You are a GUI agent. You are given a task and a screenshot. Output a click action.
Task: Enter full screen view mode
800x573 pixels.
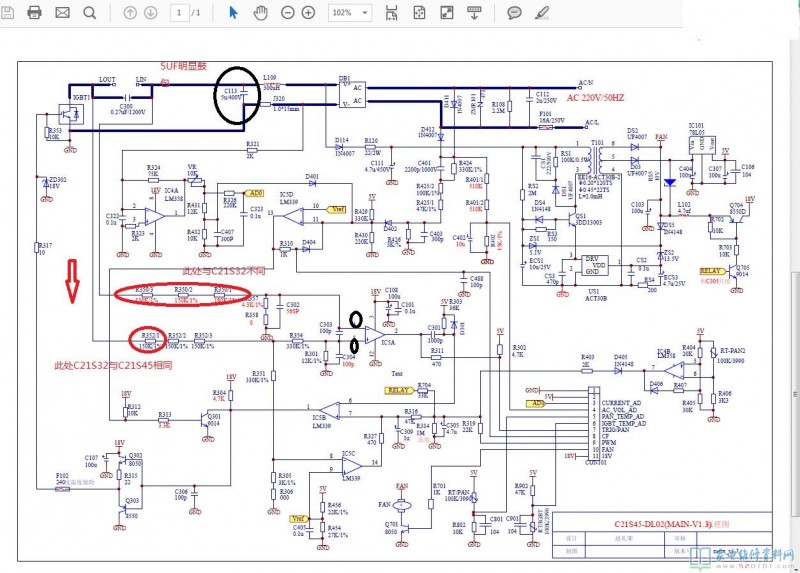(446, 12)
